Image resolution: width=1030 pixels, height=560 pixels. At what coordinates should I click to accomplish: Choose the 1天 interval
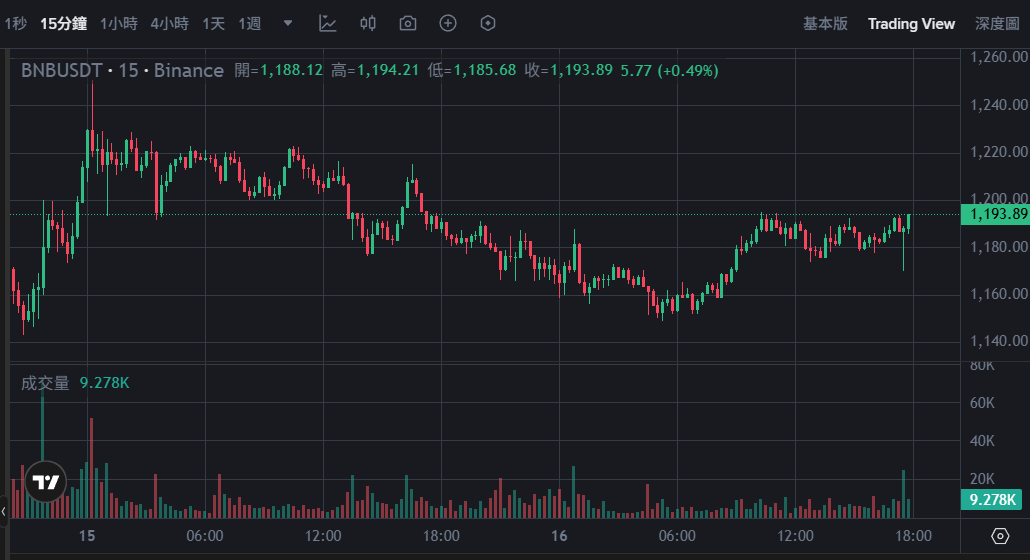click(213, 23)
